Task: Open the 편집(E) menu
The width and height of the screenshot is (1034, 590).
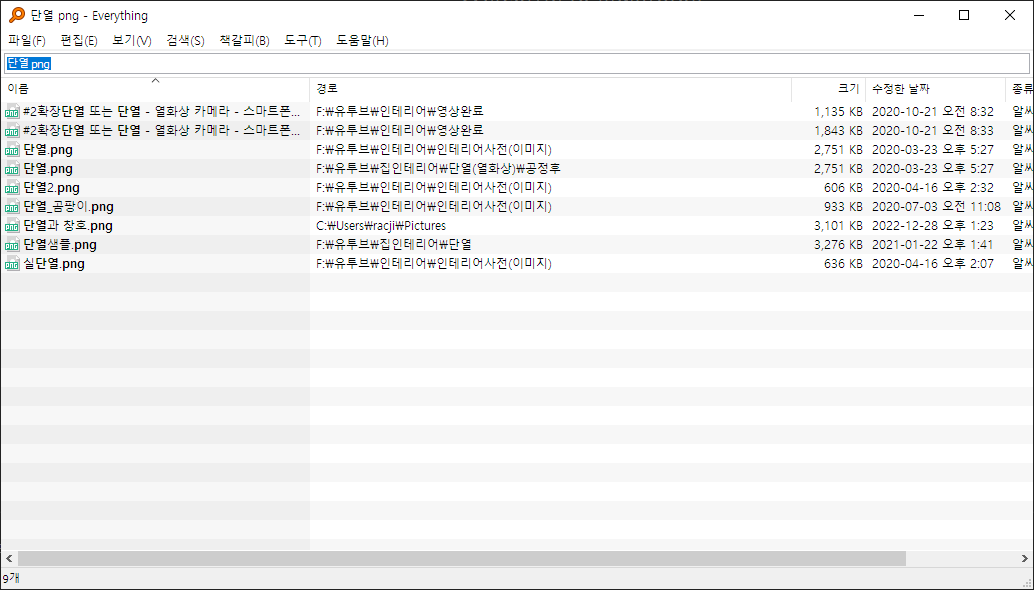Action: 78,41
